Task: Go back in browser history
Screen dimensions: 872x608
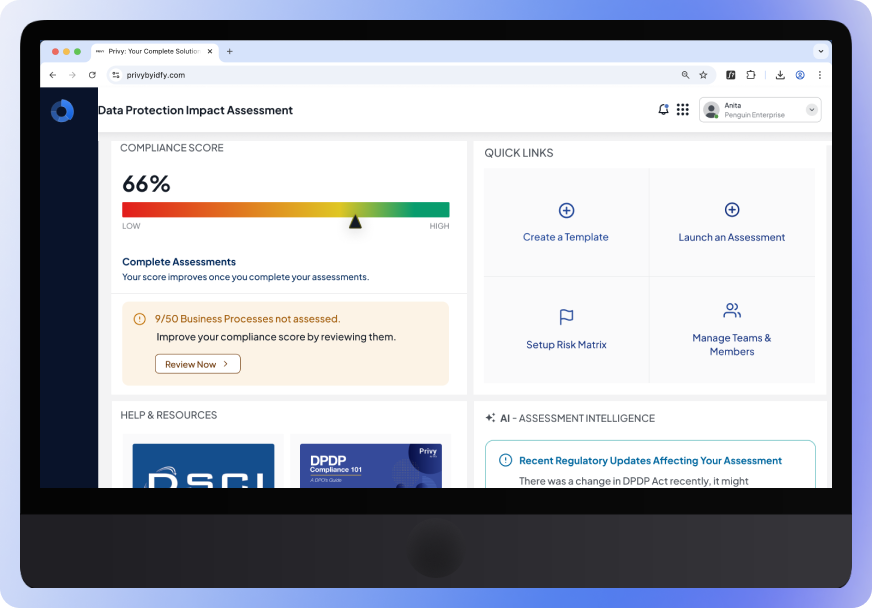Action: tap(53, 75)
